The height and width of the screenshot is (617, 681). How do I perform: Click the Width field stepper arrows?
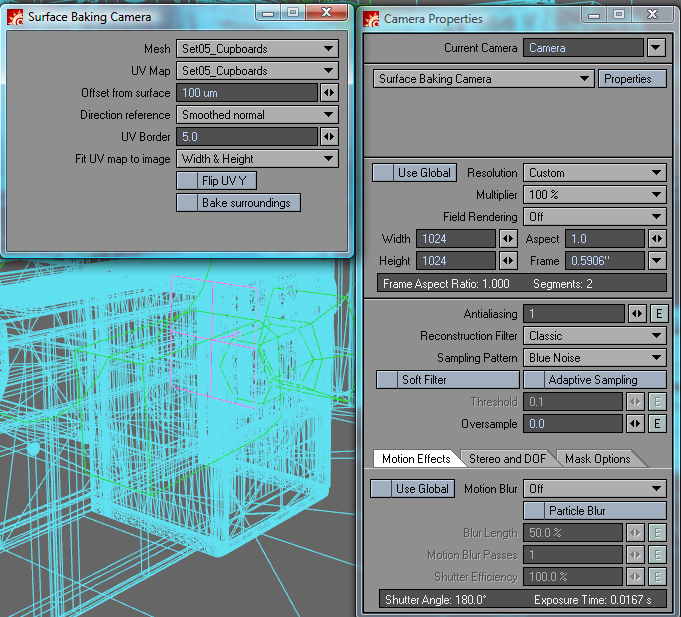click(x=508, y=239)
